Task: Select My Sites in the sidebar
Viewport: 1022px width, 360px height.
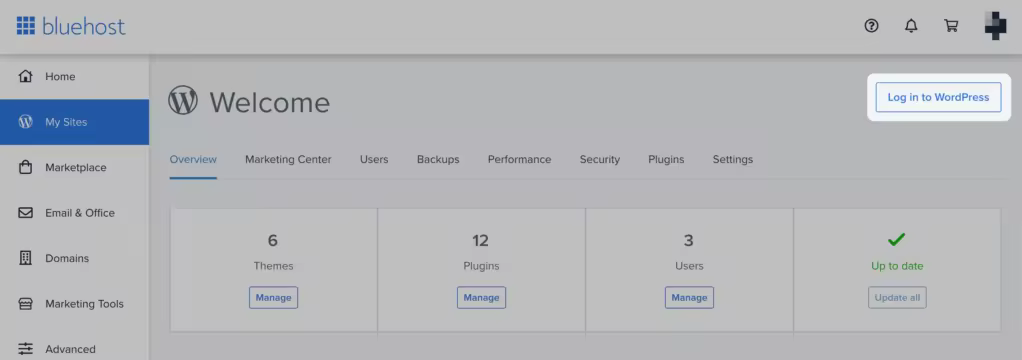Action: (x=74, y=122)
